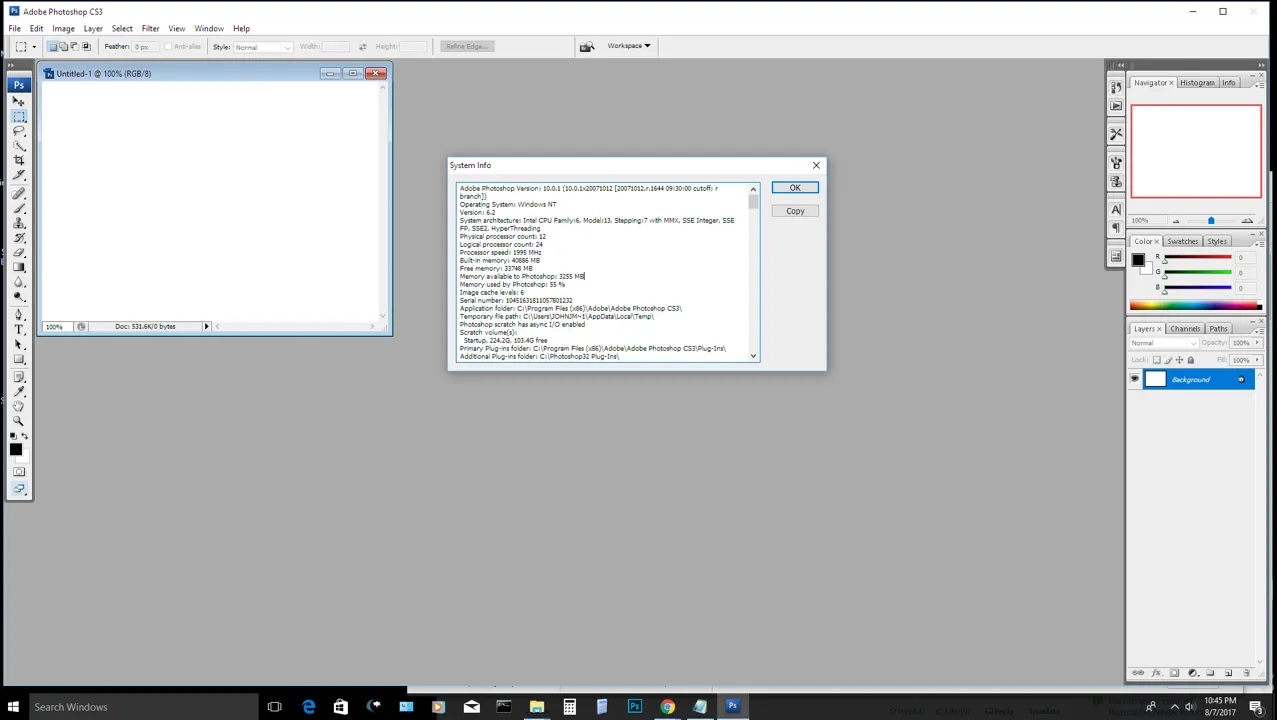Open the Character panel icon

(1116, 209)
